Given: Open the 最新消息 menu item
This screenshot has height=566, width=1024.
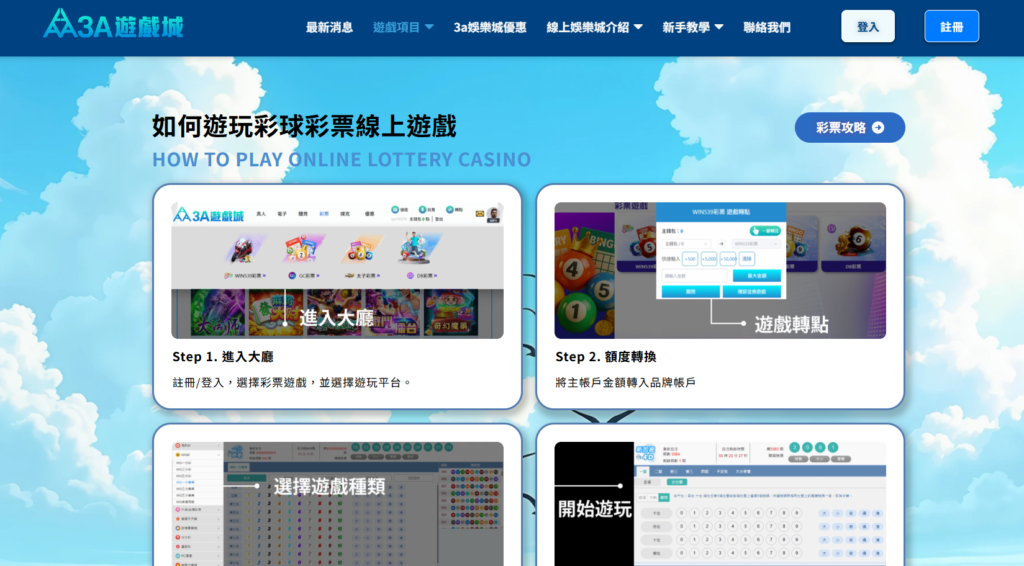Looking at the screenshot, I should click(329, 27).
